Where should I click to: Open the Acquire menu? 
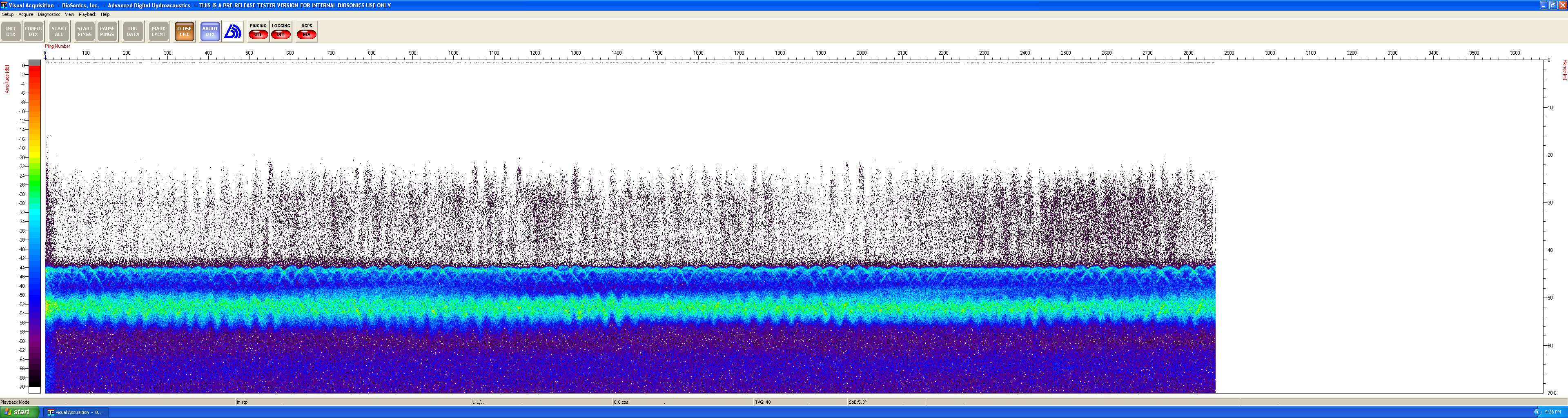pyautogui.click(x=26, y=15)
